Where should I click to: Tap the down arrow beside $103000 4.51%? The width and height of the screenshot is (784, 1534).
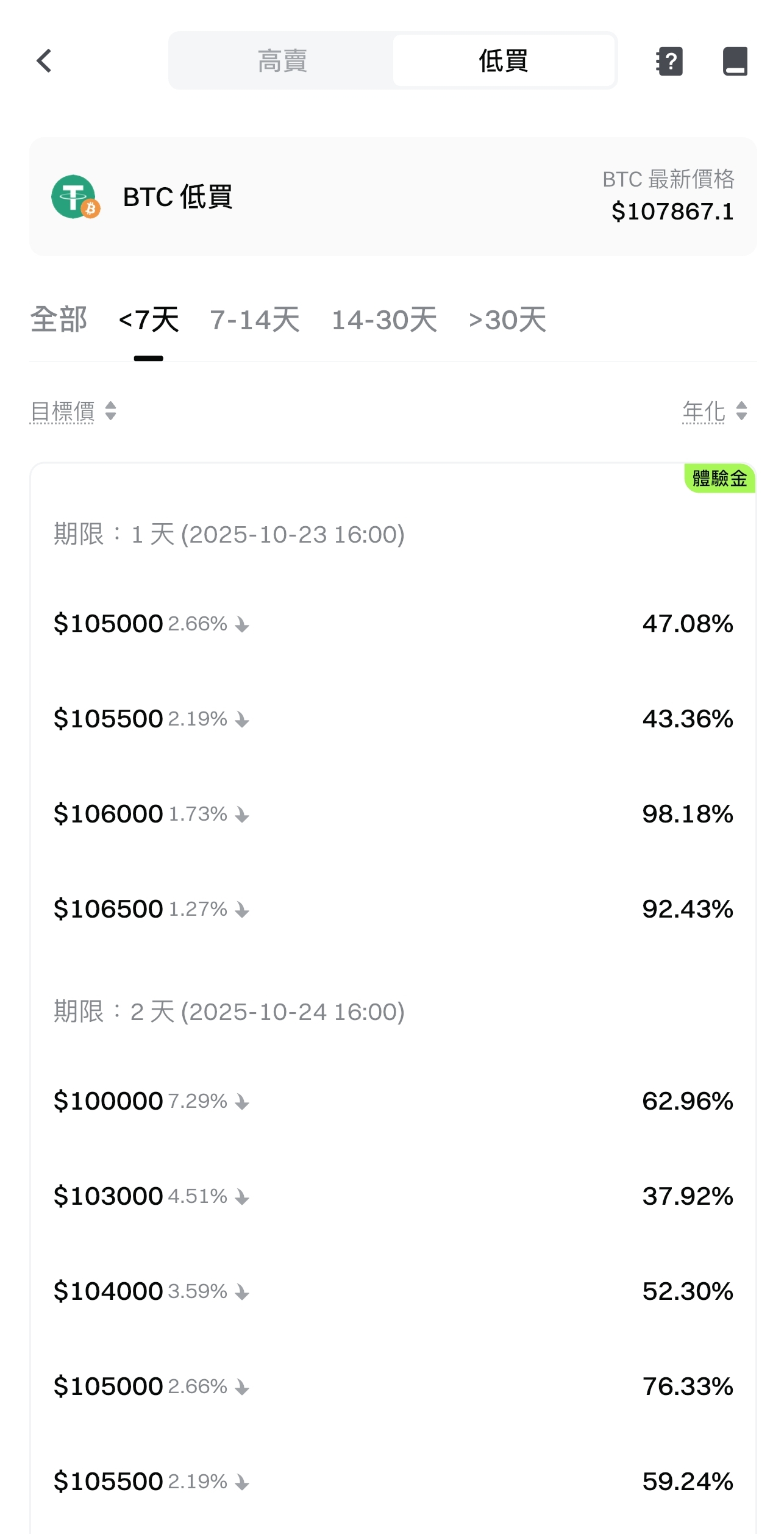[242, 1197]
